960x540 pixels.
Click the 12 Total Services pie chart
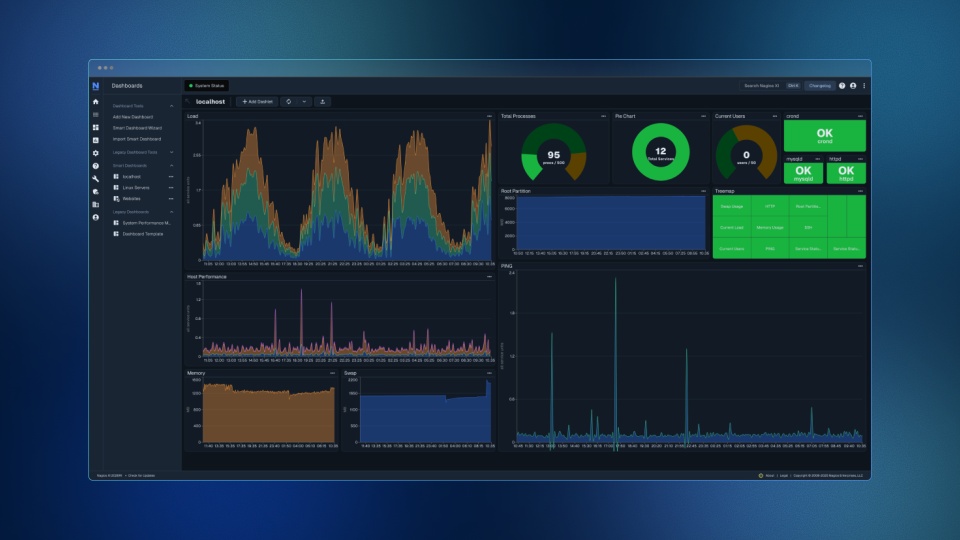661,152
